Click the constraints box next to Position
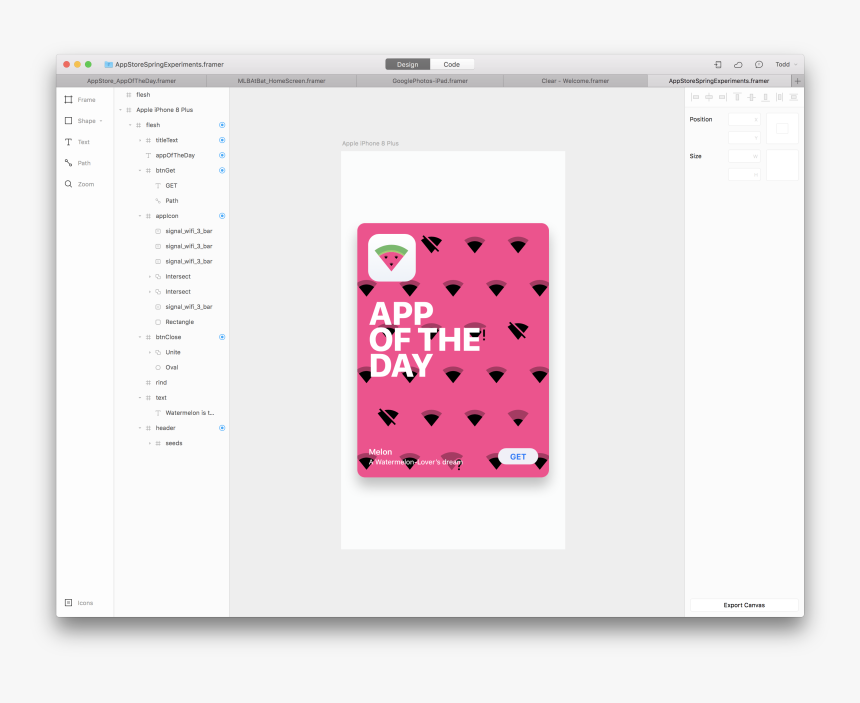Image resolution: width=860 pixels, height=703 pixels. [x=782, y=128]
